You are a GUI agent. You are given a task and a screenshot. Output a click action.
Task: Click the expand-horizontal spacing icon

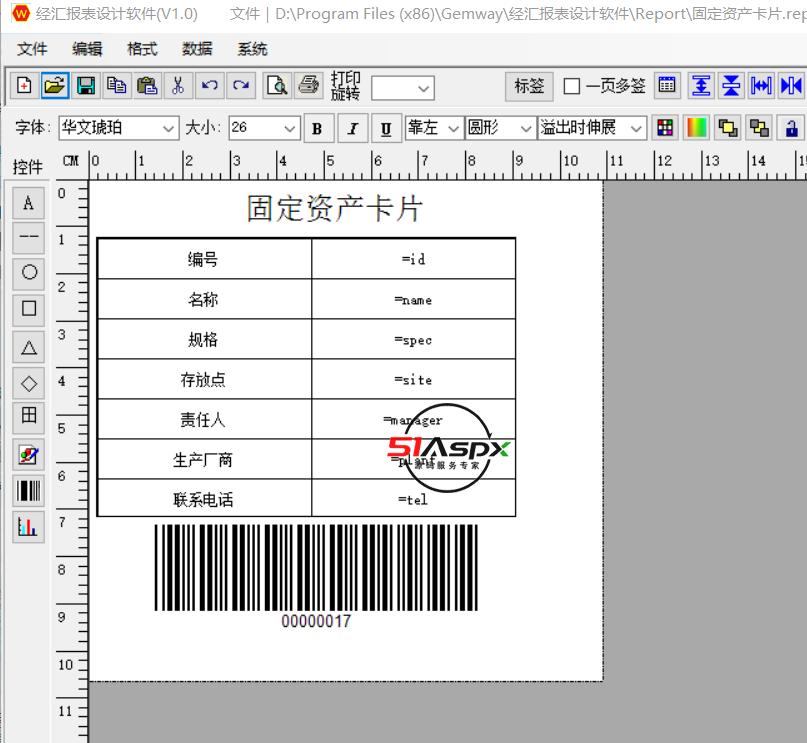coord(761,85)
